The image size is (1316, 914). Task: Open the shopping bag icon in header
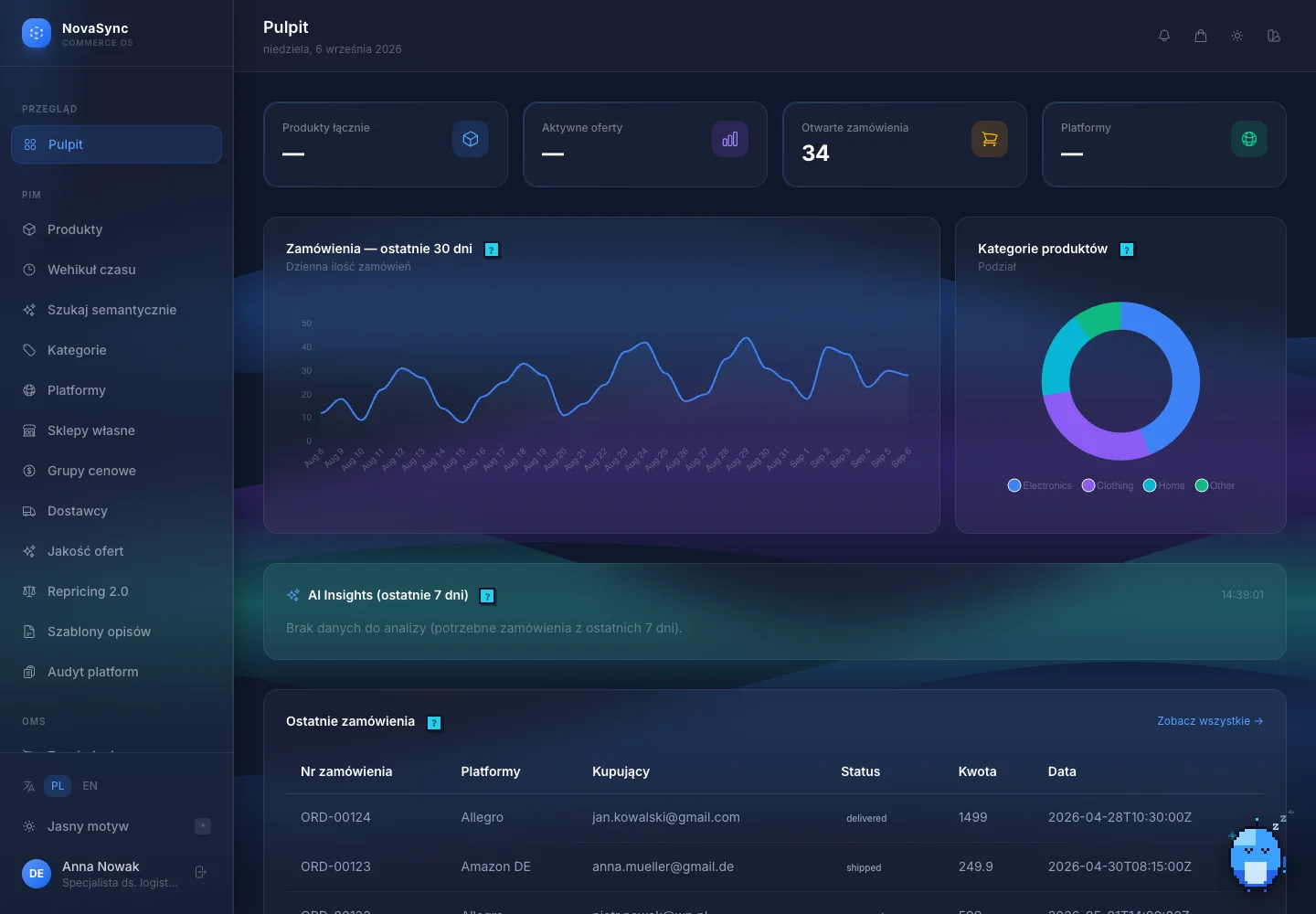pyautogui.click(x=1201, y=36)
